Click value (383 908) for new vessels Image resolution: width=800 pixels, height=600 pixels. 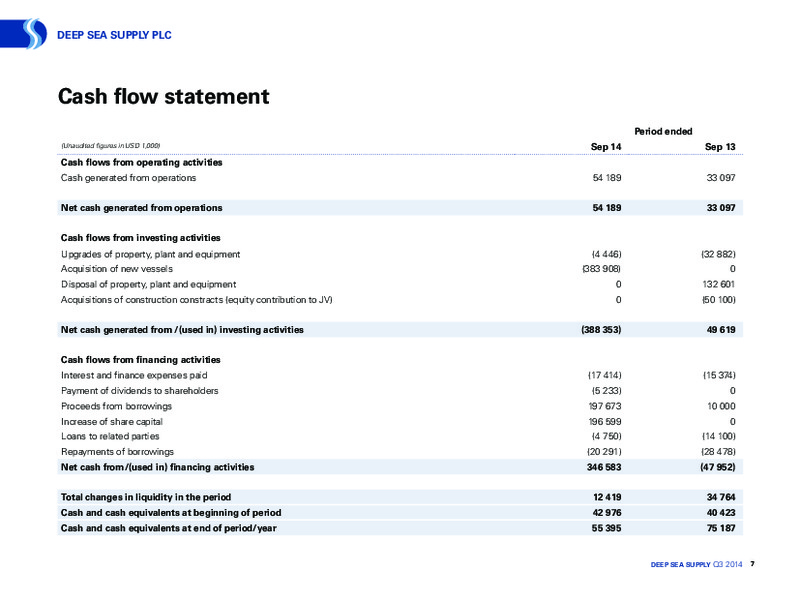click(602, 269)
